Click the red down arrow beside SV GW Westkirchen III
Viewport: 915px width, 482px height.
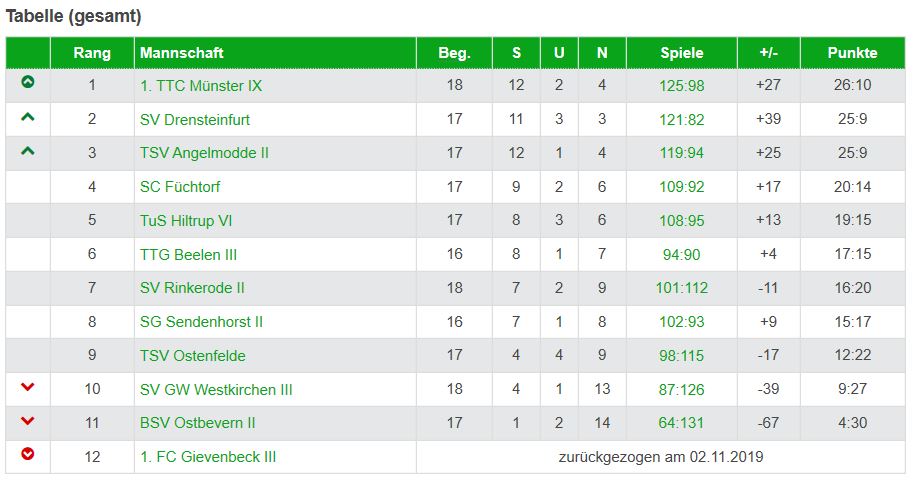click(x=28, y=388)
